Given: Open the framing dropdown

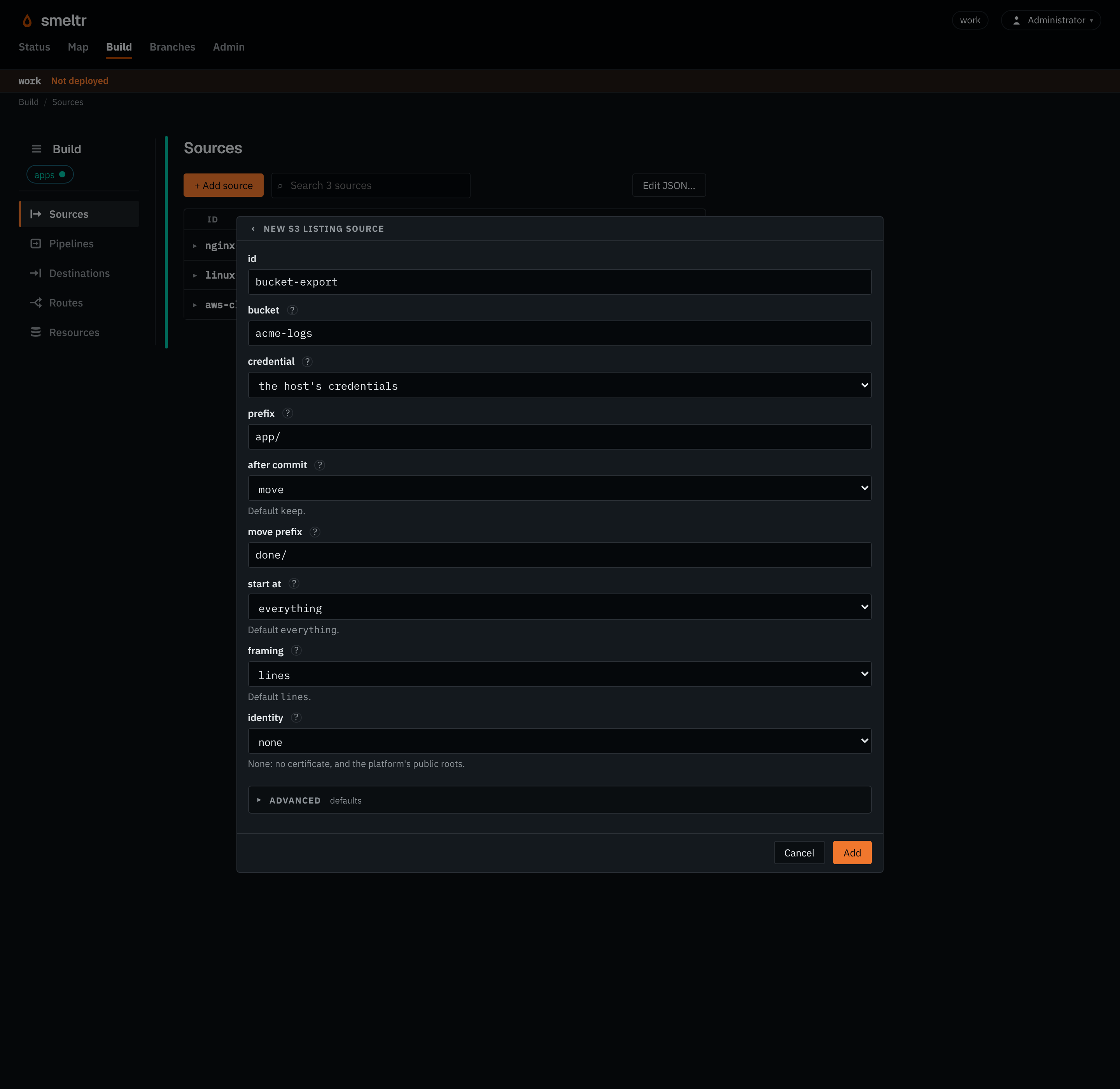Looking at the screenshot, I should pos(560,674).
